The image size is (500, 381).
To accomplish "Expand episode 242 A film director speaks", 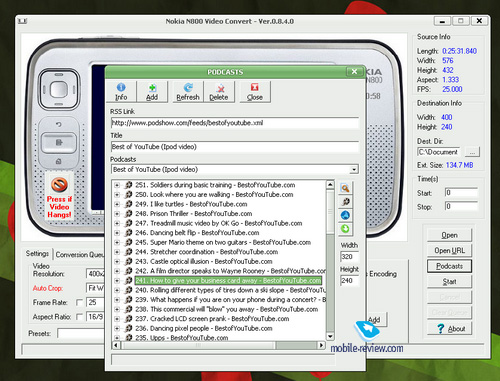I will point(117,271).
